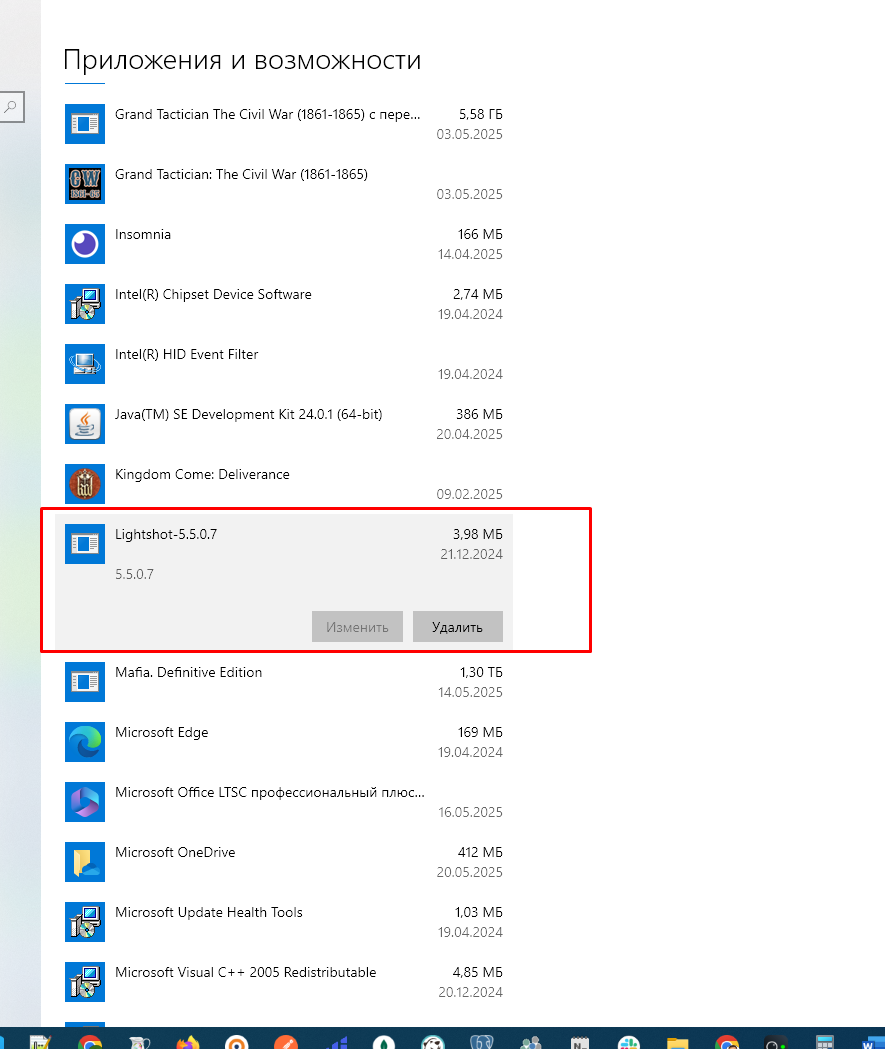Click the 1,30 ТБ size of Mafia
The width and height of the screenshot is (885, 1049).
481,672
